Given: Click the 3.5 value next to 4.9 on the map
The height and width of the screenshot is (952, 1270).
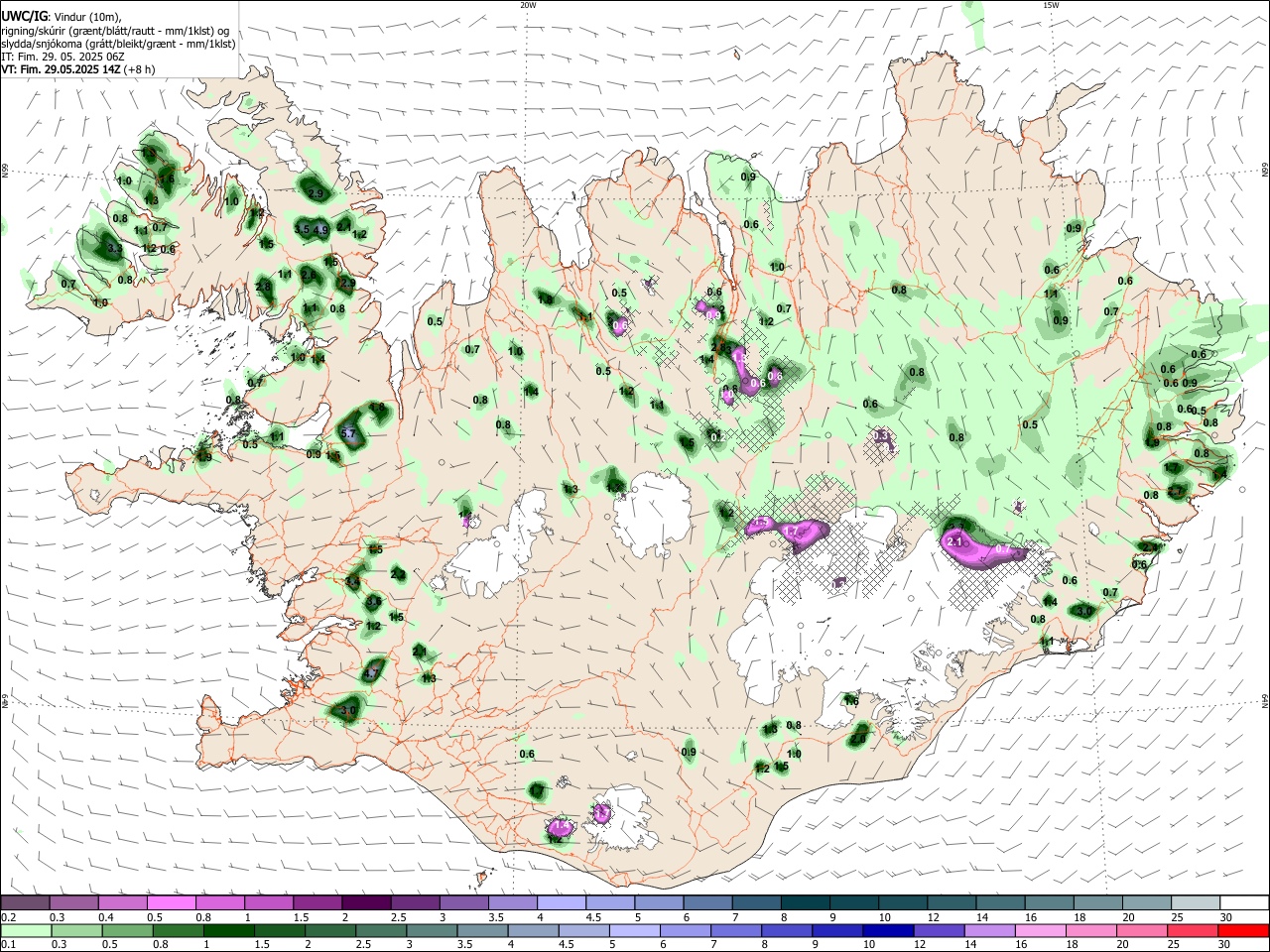Looking at the screenshot, I should 303,230.
